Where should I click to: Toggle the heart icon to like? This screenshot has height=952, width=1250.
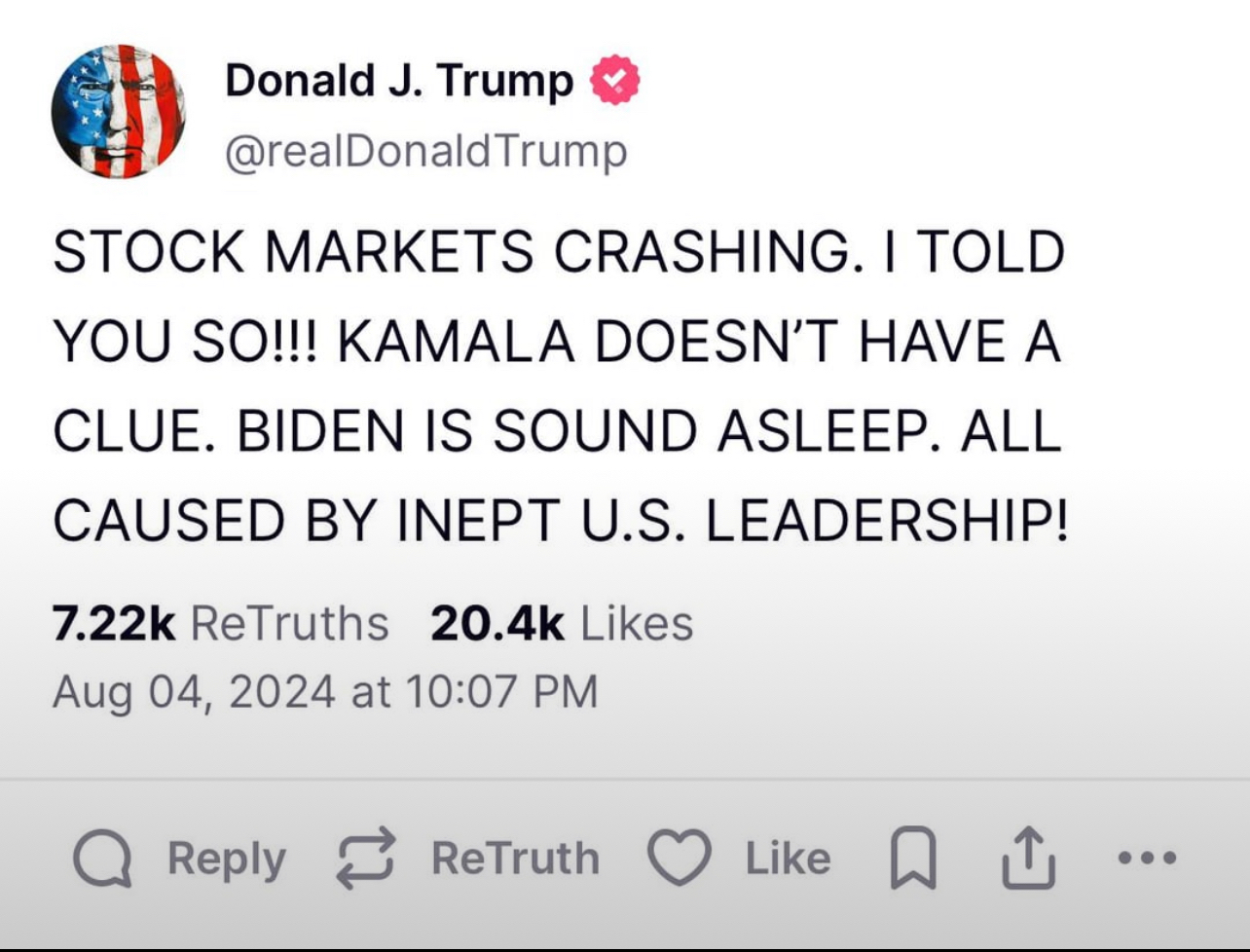pyautogui.click(x=680, y=859)
